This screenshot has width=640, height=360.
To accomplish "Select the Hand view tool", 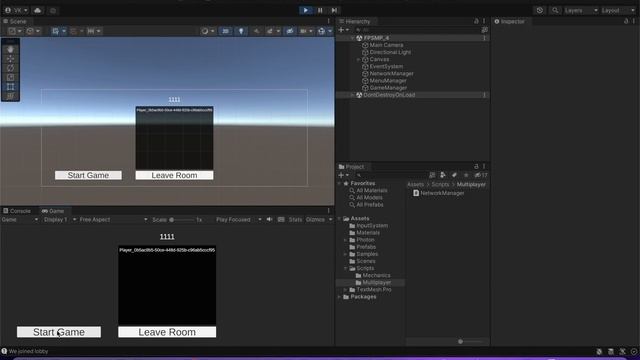I will [10, 49].
